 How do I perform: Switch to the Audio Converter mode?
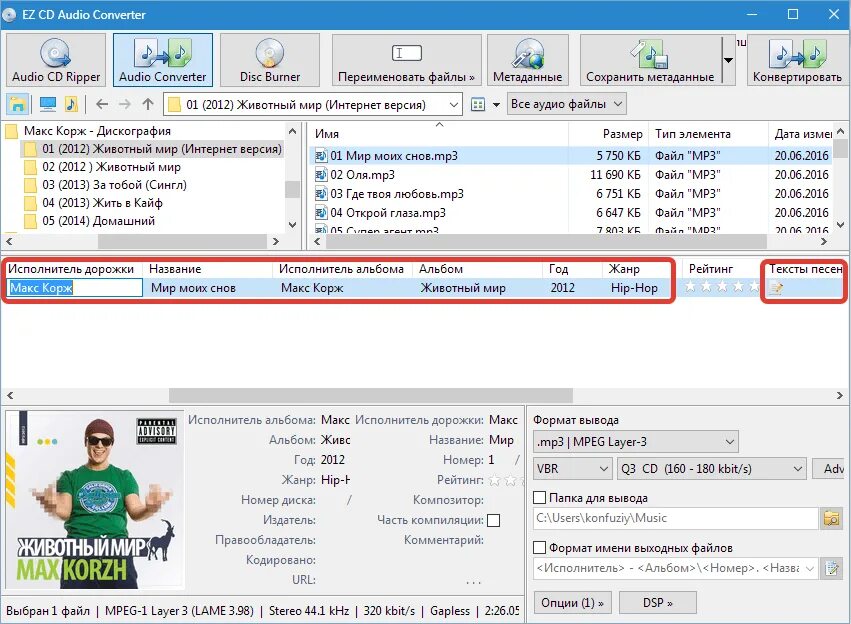(163, 60)
